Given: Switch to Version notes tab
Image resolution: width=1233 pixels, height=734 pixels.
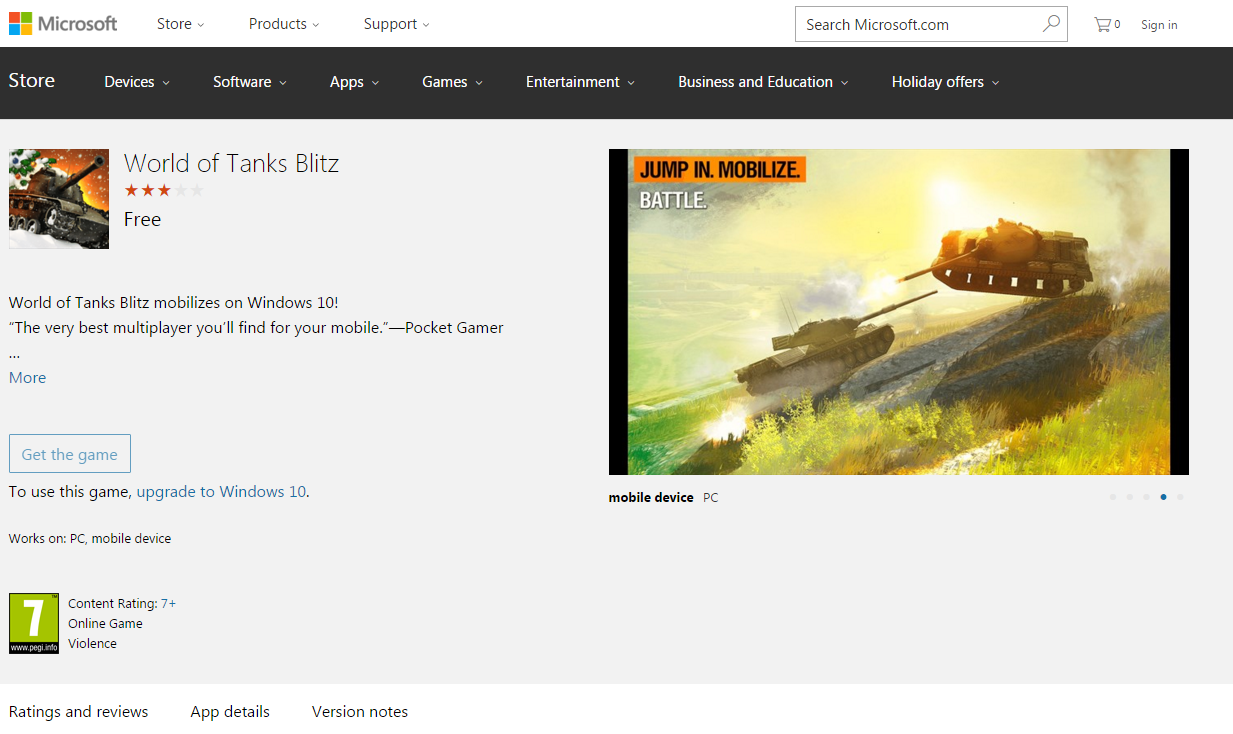Looking at the screenshot, I should tap(360, 712).
